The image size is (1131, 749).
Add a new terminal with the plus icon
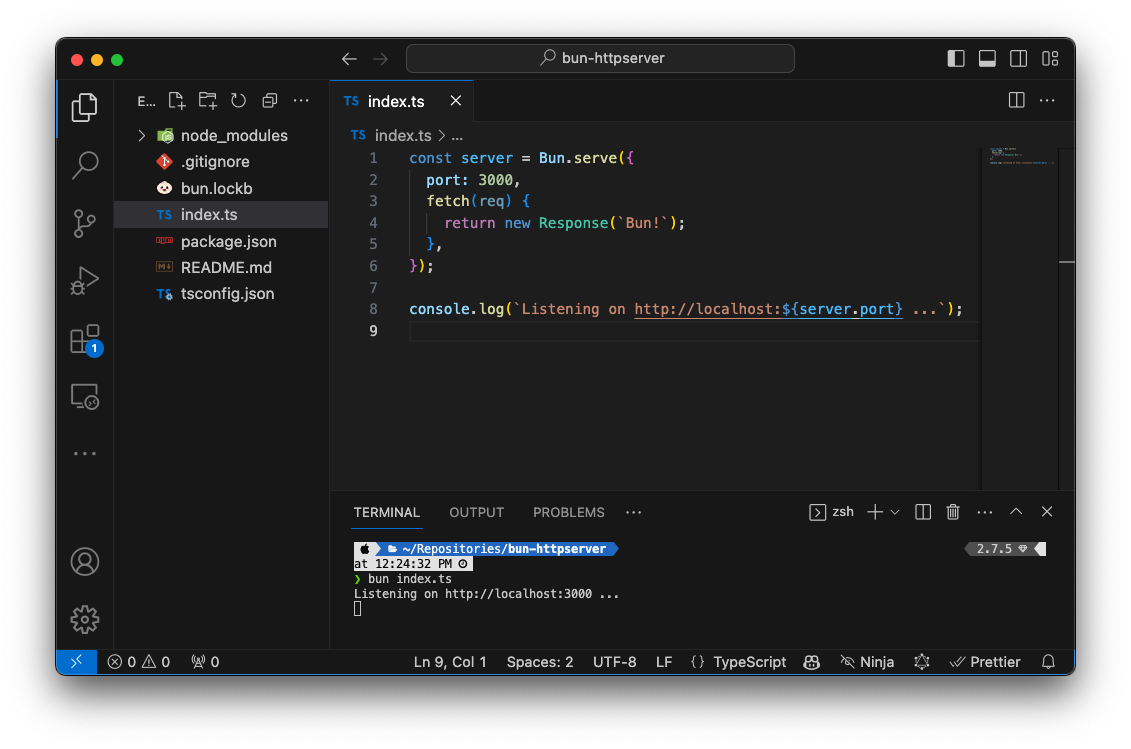[x=875, y=512]
